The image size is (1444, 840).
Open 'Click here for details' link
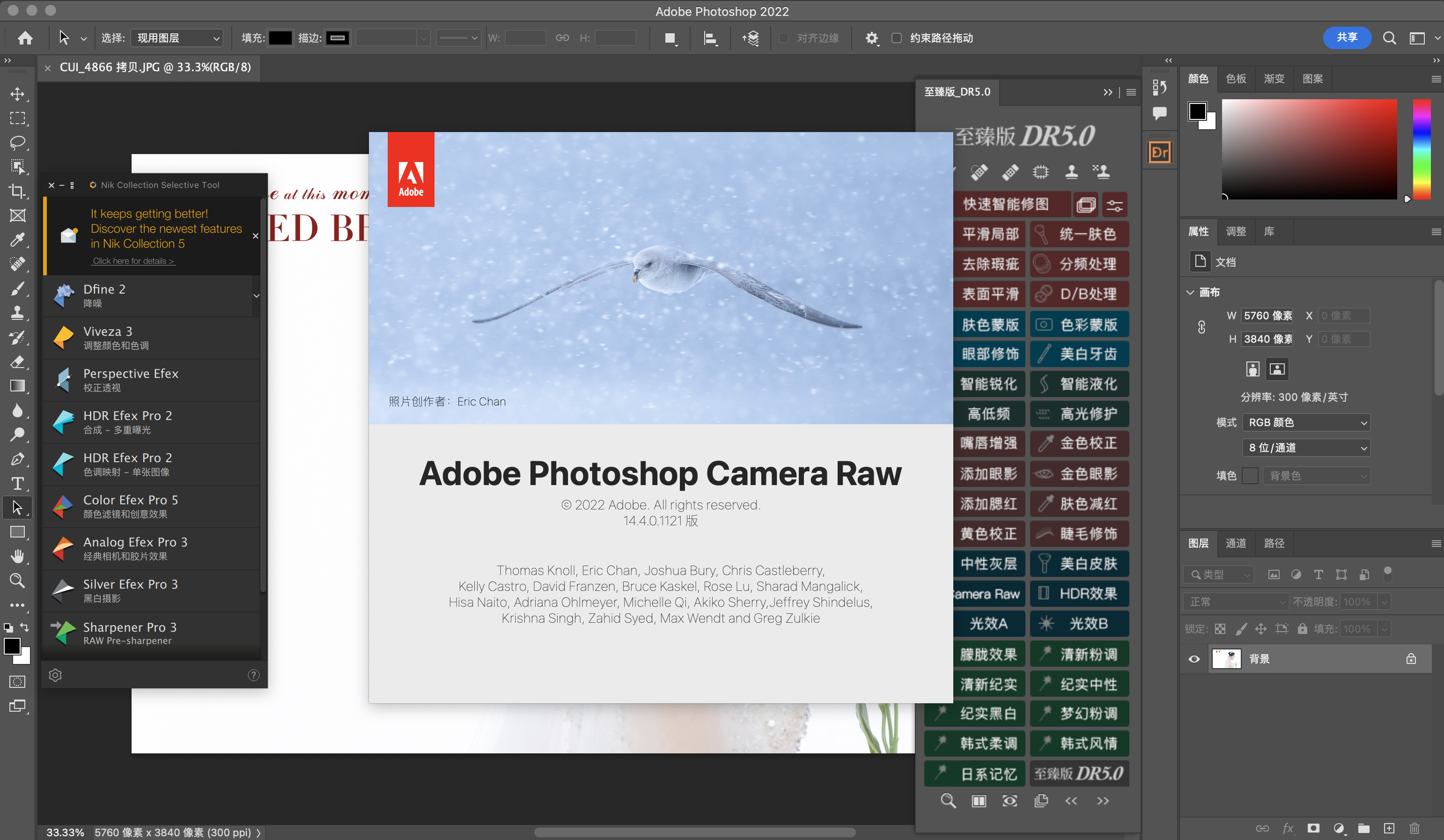pyautogui.click(x=133, y=261)
